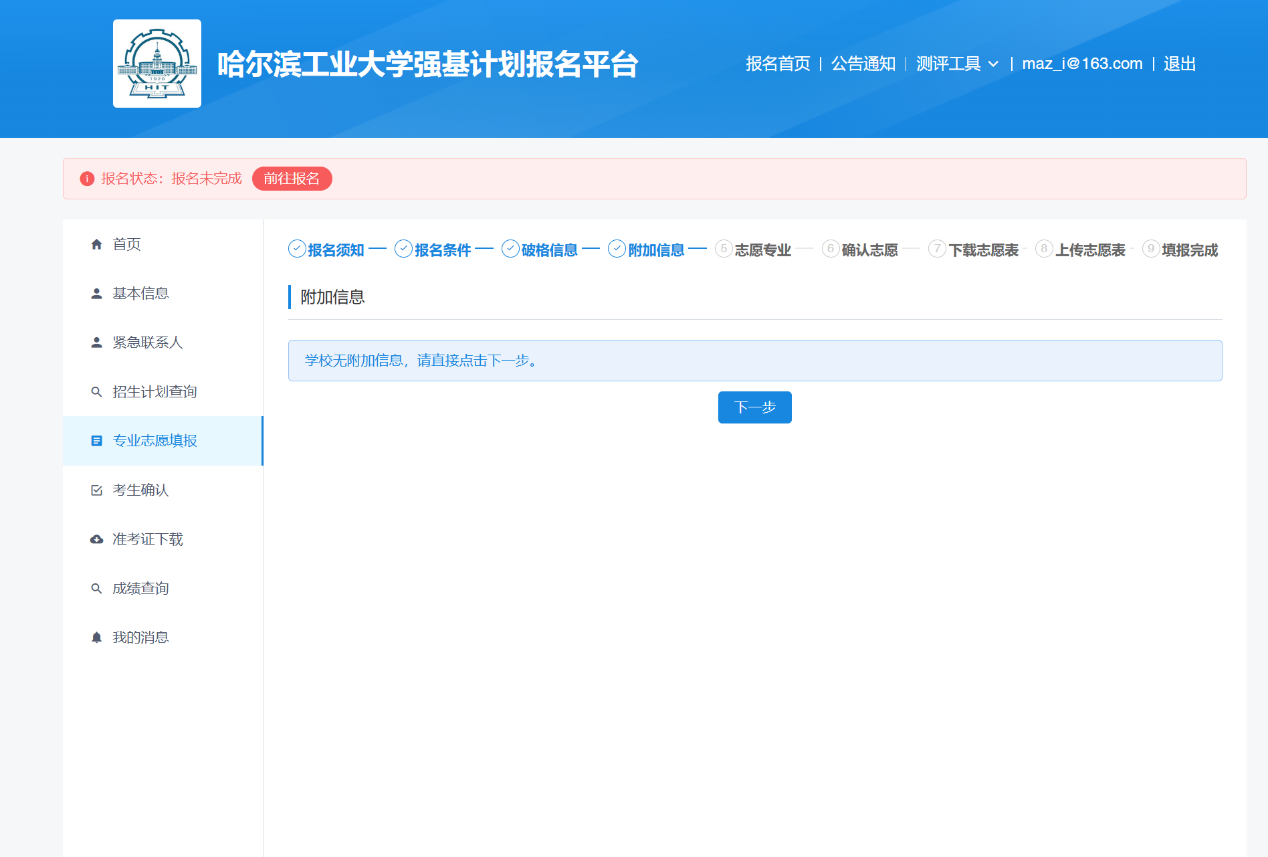Click the cloud download icon beside 准考证下载
The width and height of the screenshot is (1268, 857).
[x=97, y=539]
